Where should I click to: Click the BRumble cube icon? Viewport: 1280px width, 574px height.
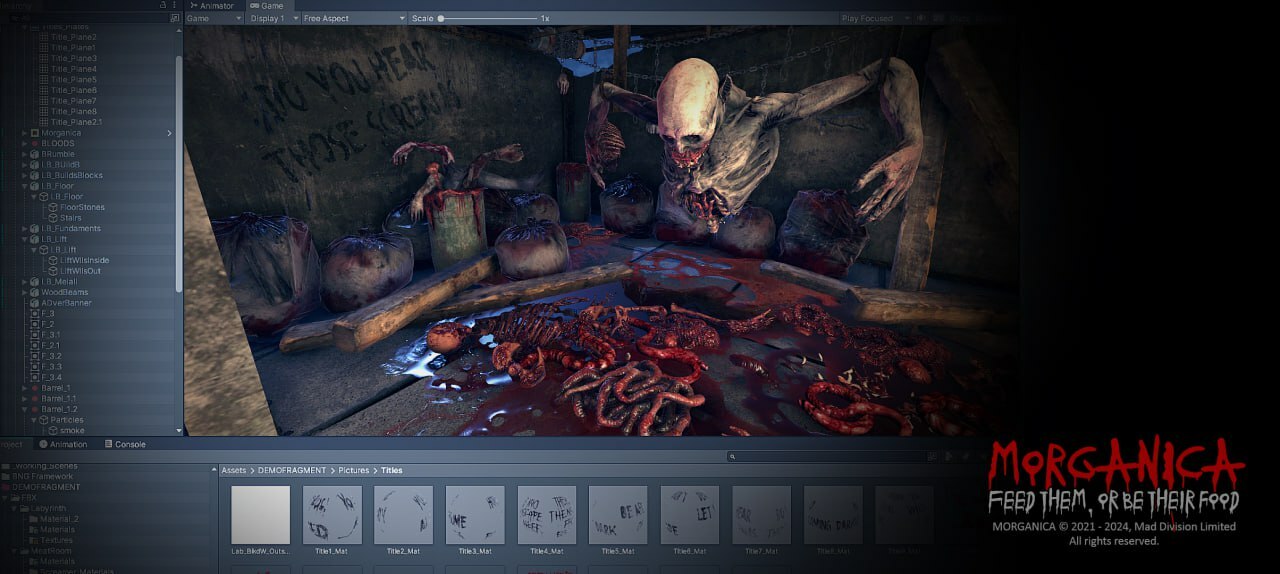click(35, 154)
